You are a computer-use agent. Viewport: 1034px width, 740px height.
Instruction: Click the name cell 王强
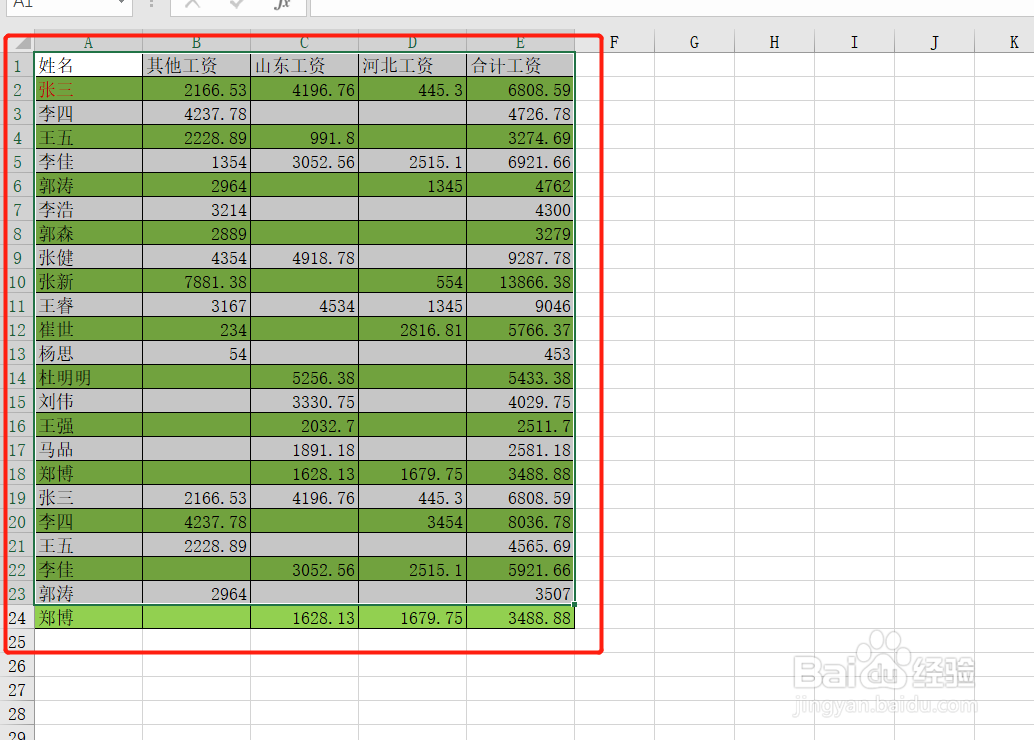pos(88,425)
